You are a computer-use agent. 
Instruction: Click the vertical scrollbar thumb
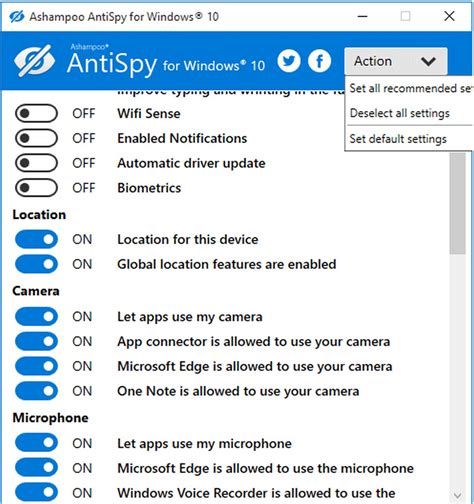(x=457, y=203)
